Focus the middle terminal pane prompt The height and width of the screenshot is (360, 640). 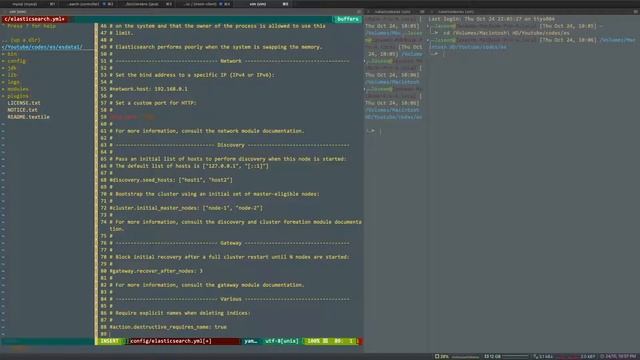pyautogui.click(x=373, y=131)
